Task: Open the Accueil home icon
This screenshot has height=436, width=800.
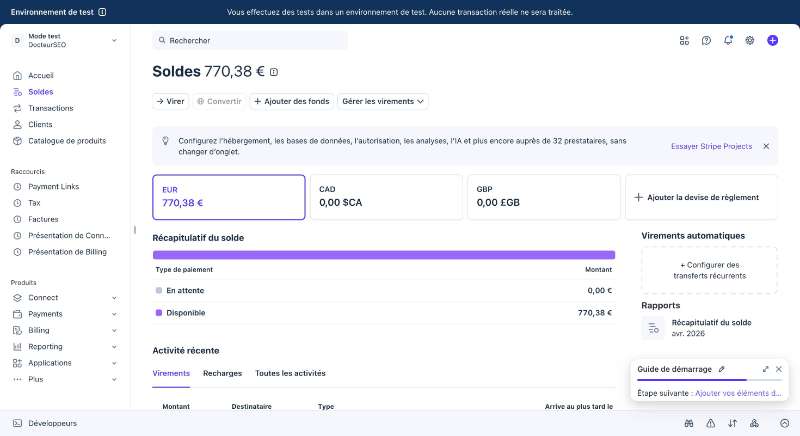Action: pyautogui.click(x=17, y=75)
